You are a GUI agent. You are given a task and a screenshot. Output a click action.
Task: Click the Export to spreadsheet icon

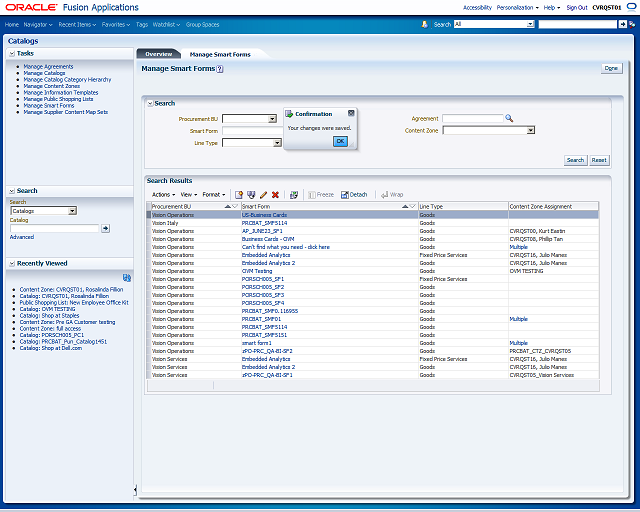pos(293,194)
